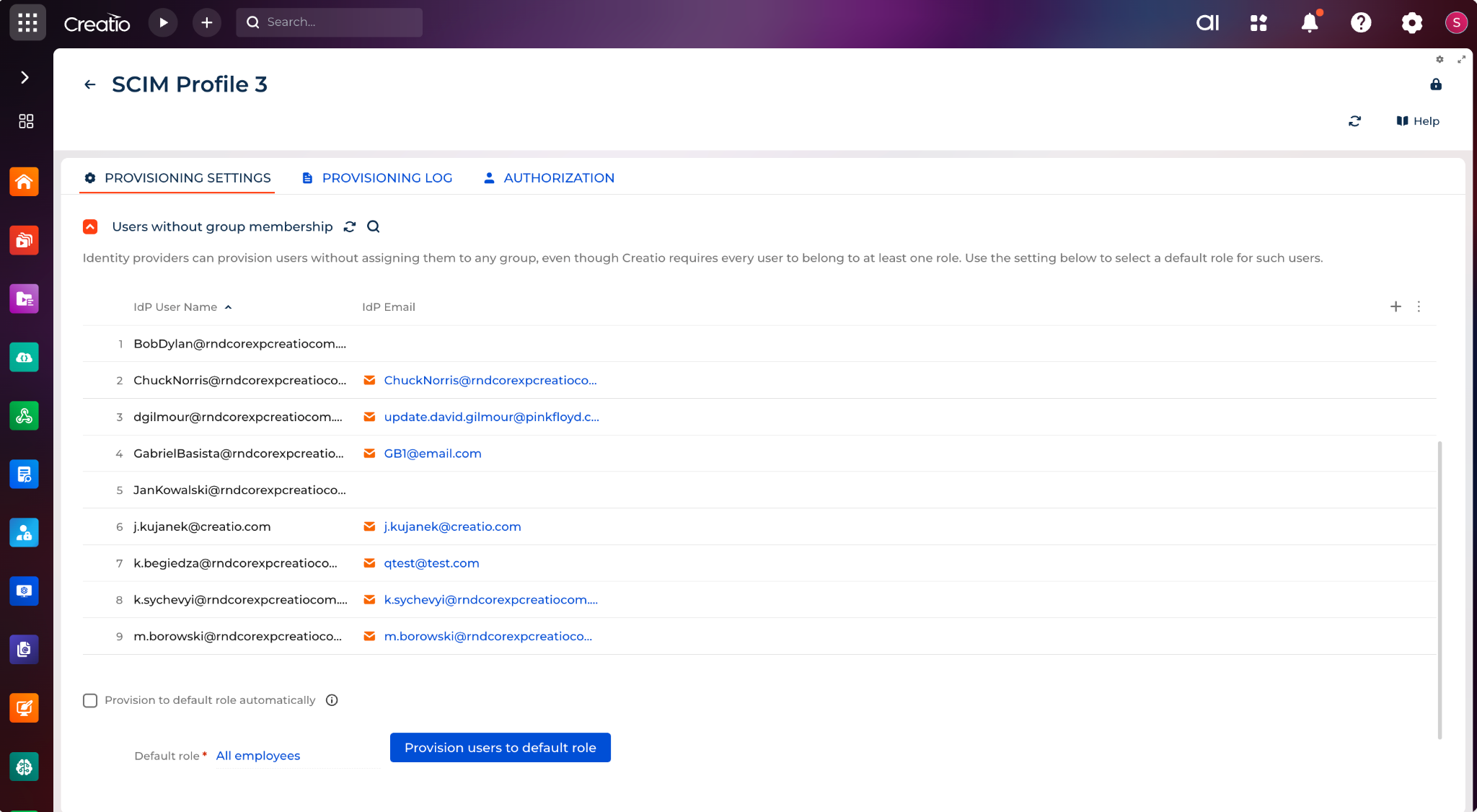Click Provision users to default role
This screenshot has height=812, width=1477.
click(500, 747)
